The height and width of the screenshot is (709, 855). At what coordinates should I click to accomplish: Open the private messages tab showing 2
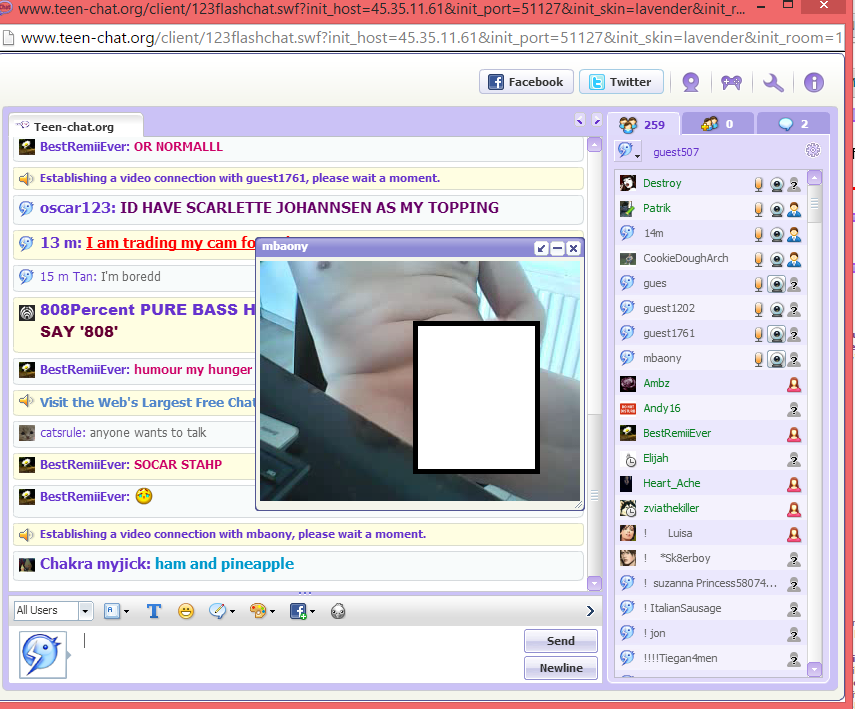coord(796,124)
